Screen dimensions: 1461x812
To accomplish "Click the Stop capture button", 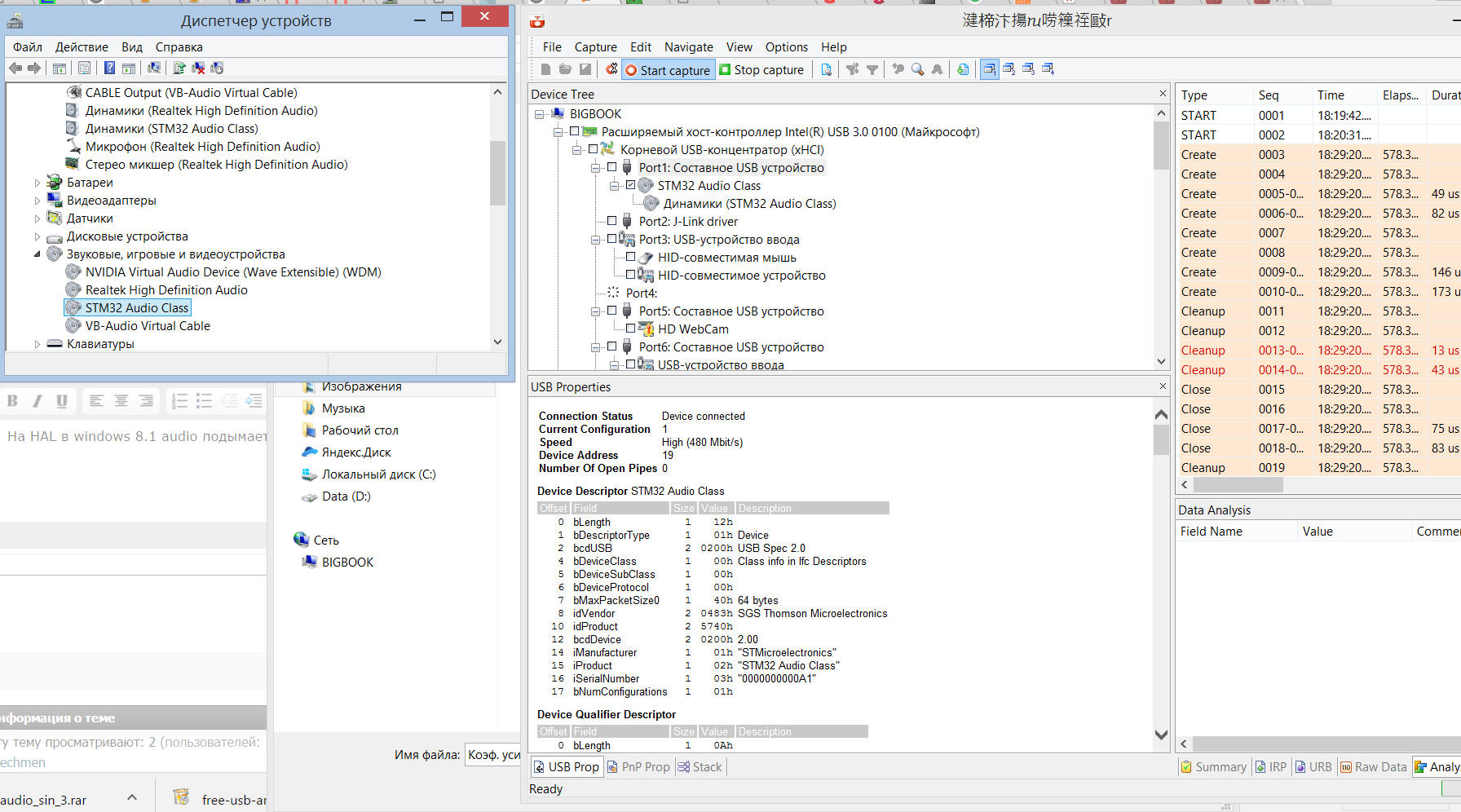I will [x=761, y=70].
